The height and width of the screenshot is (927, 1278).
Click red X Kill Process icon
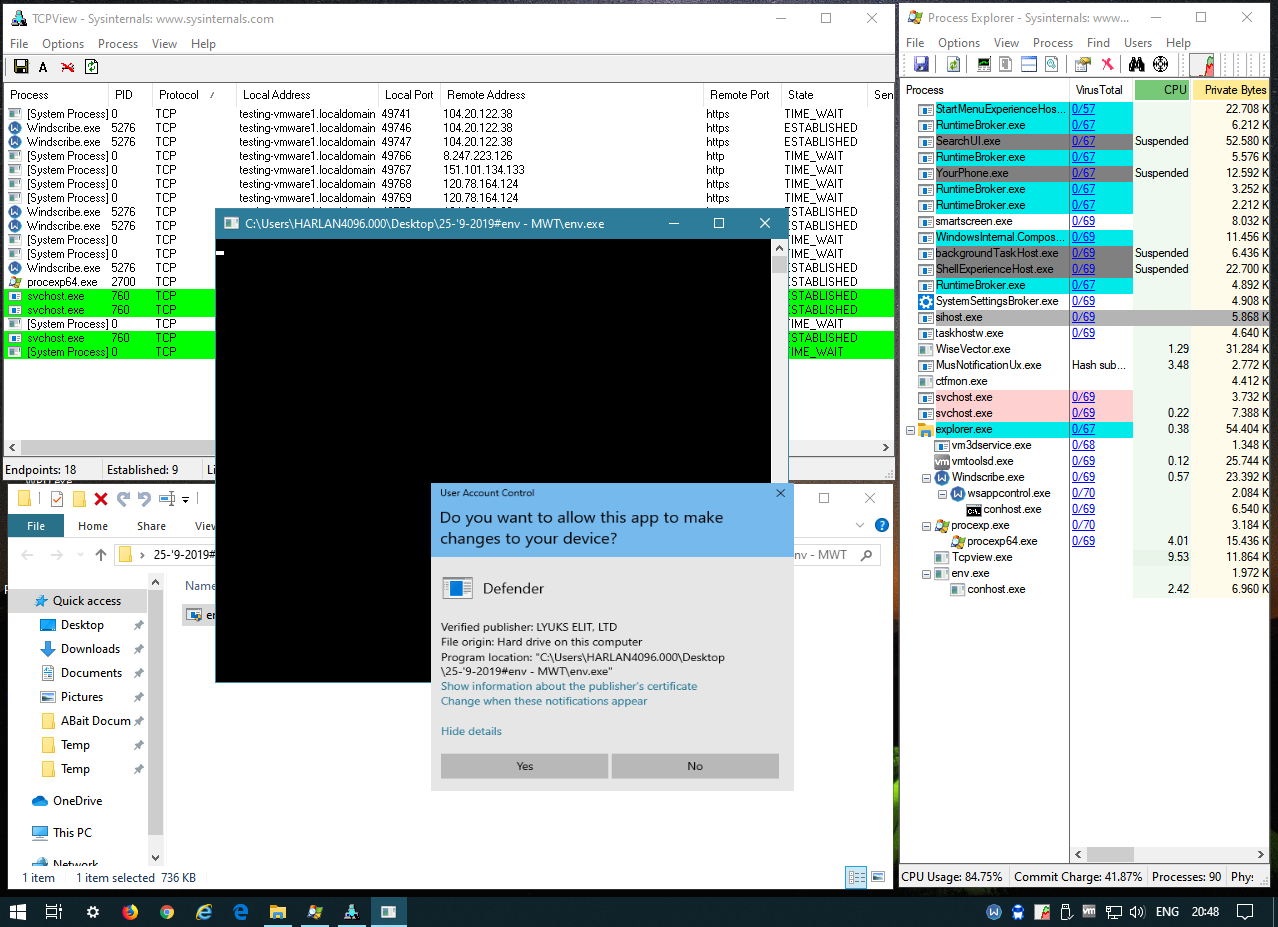point(1107,64)
